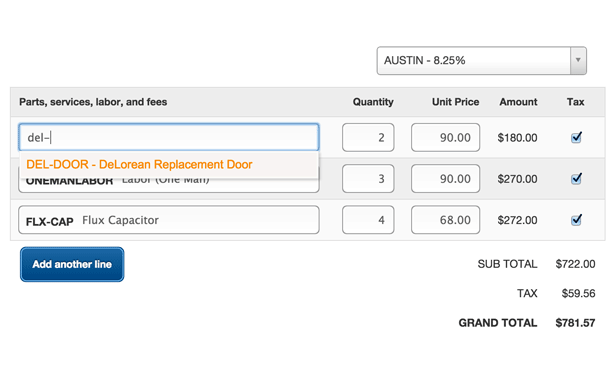Toggle Tax checkbox for Flux Capacitor row
This screenshot has width=615, height=382.
[576, 220]
